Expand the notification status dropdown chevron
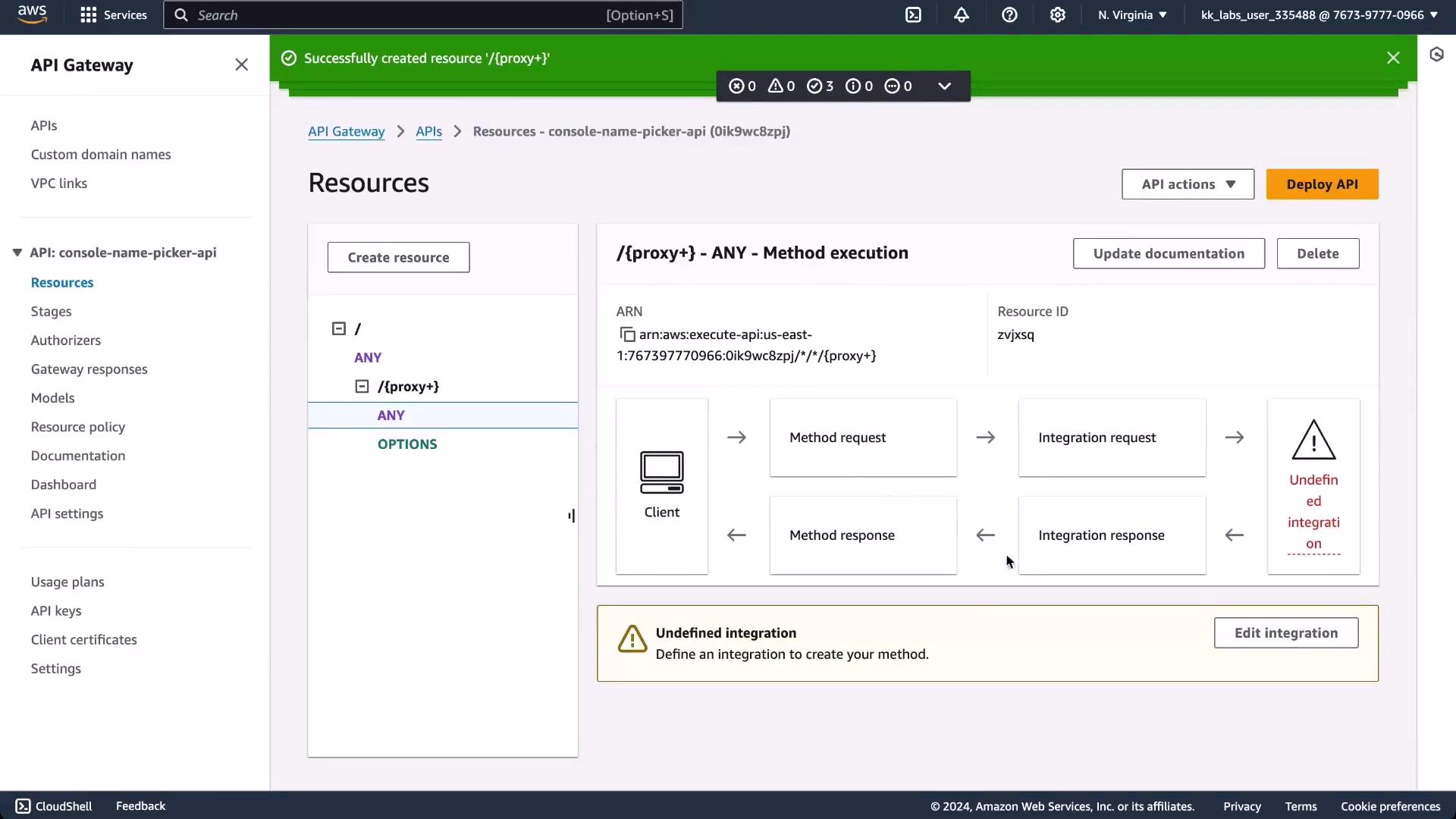The width and height of the screenshot is (1456, 819). coord(944,86)
